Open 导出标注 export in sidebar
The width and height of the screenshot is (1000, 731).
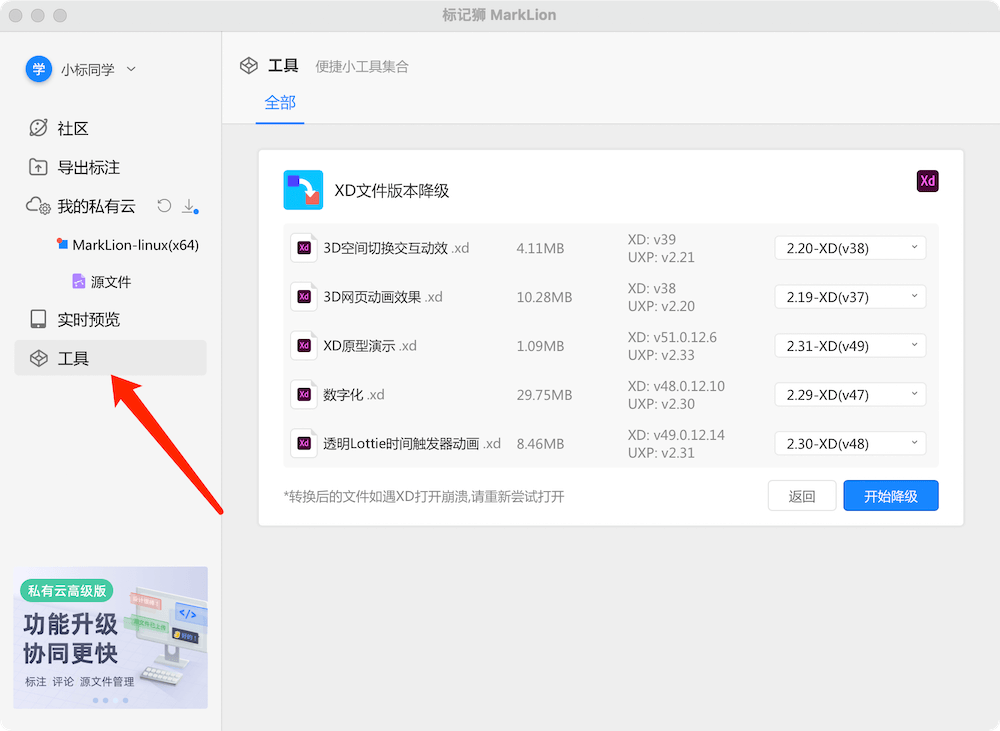[88, 167]
